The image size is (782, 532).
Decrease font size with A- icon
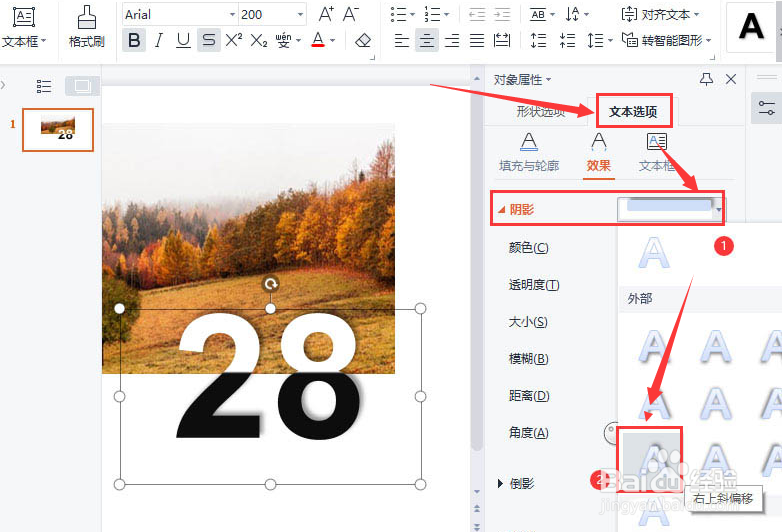click(351, 14)
